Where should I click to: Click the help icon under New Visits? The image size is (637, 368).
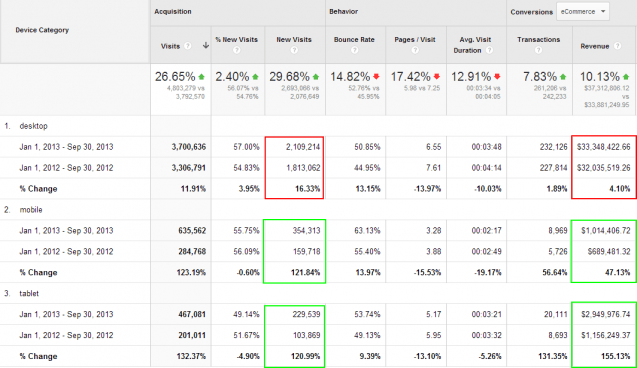click(294, 50)
